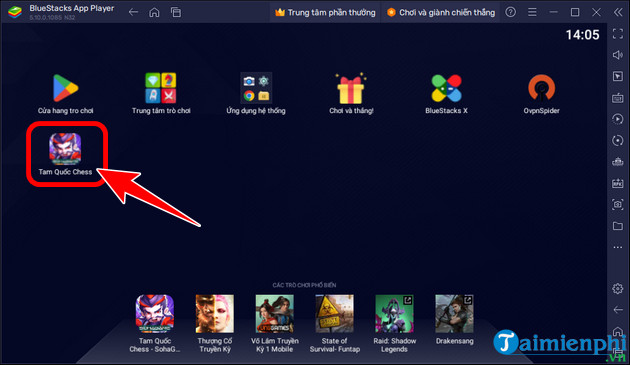Image resolution: width=630 pixels, height=365 pixels.
Task: Open the media folder icon in sidebar
Action: 618,226
